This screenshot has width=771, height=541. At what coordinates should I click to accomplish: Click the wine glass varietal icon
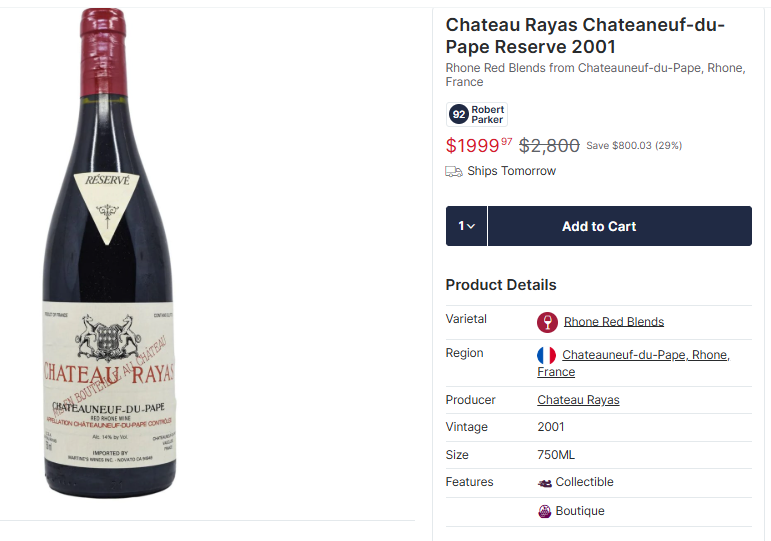[547, 322]
